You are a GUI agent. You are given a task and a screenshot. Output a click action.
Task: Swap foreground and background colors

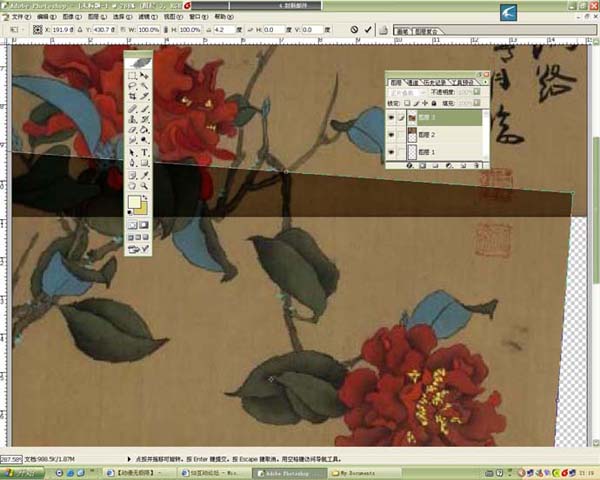pos(145,198)
